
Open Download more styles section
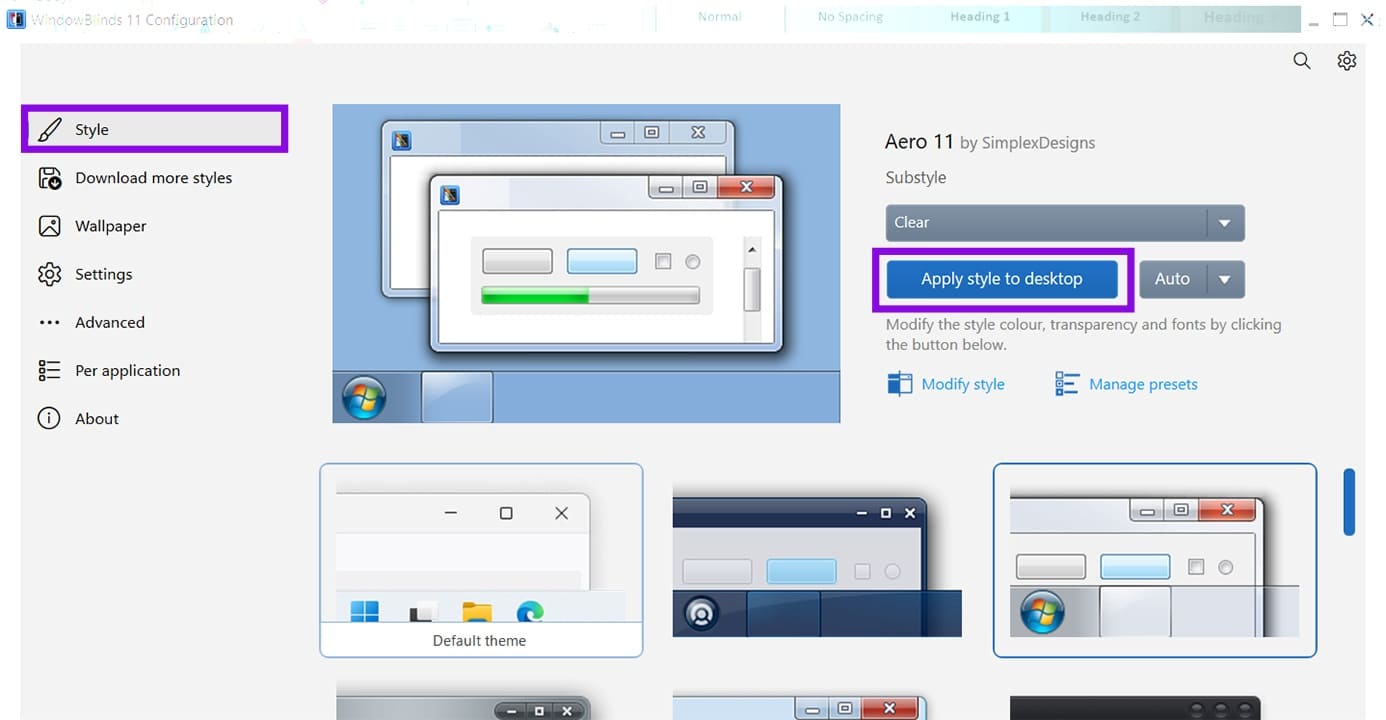153,178
